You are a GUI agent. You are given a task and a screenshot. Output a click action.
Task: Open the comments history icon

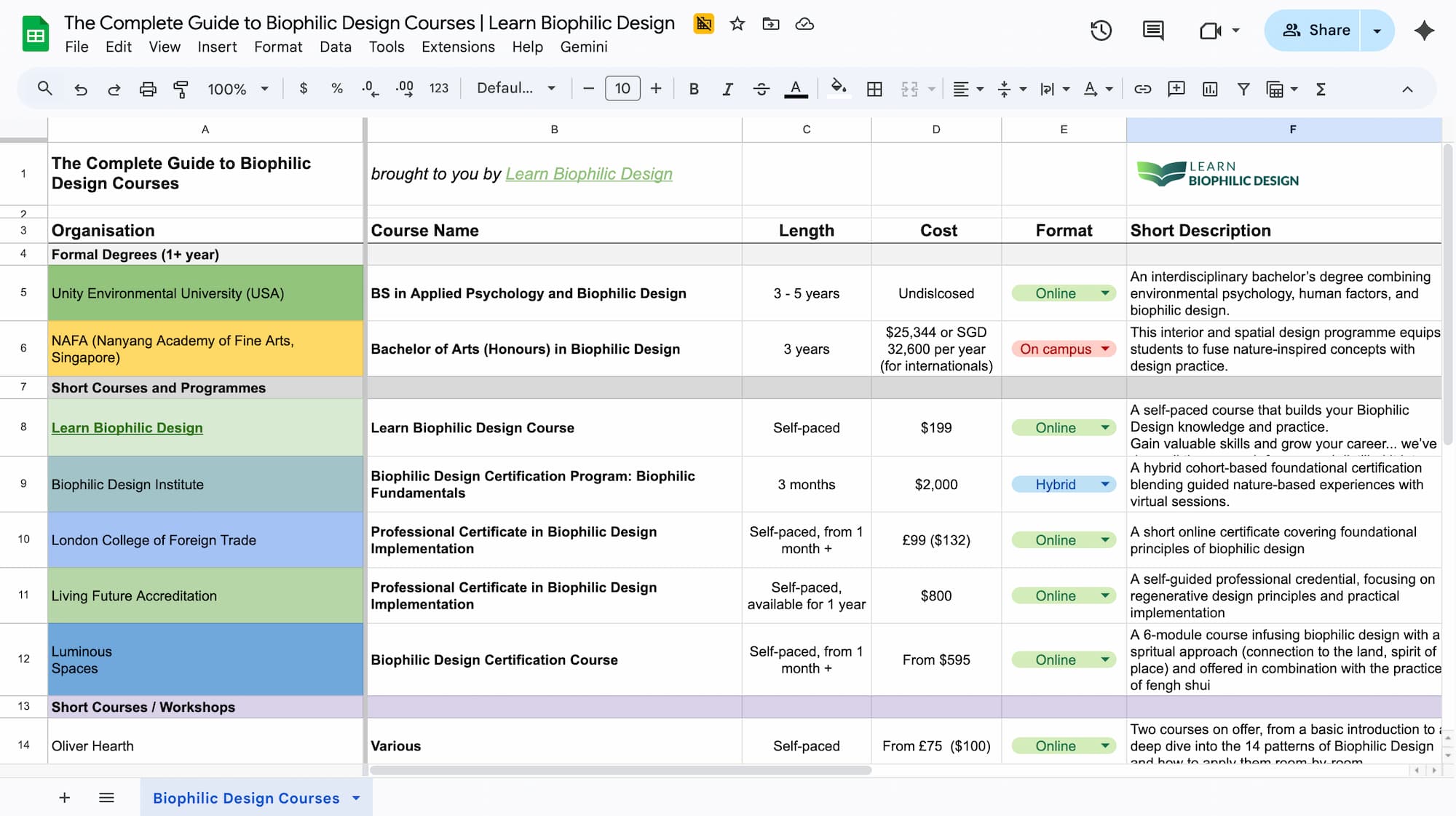click(x=1153, y=31)
